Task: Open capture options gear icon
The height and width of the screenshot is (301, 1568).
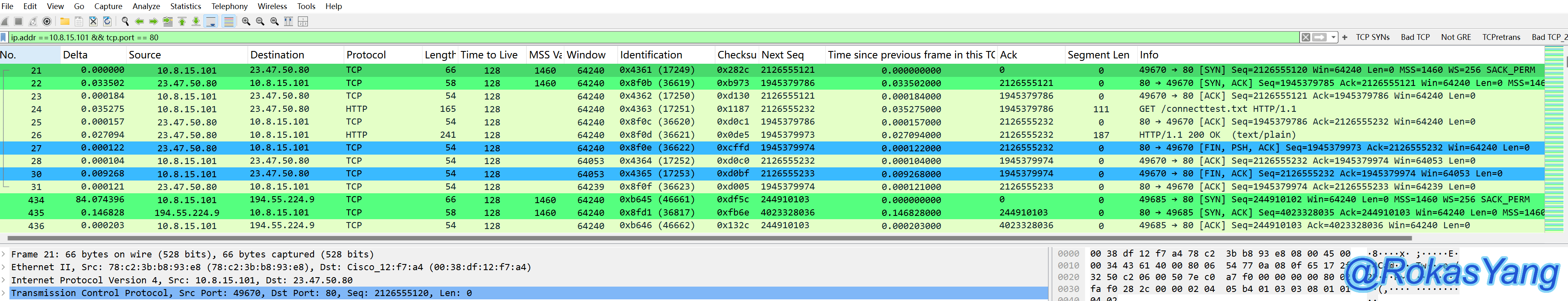Action: coord(47,21)
